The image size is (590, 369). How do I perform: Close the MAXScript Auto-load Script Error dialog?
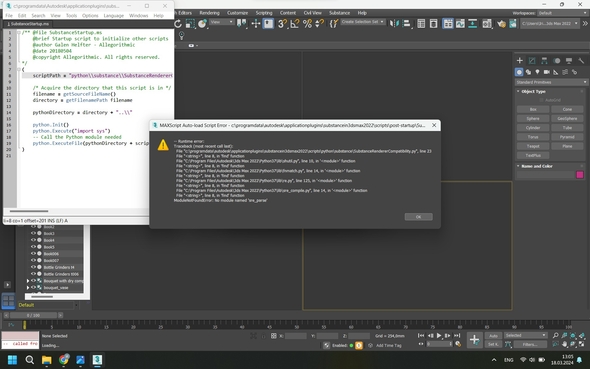pos(434,125)
